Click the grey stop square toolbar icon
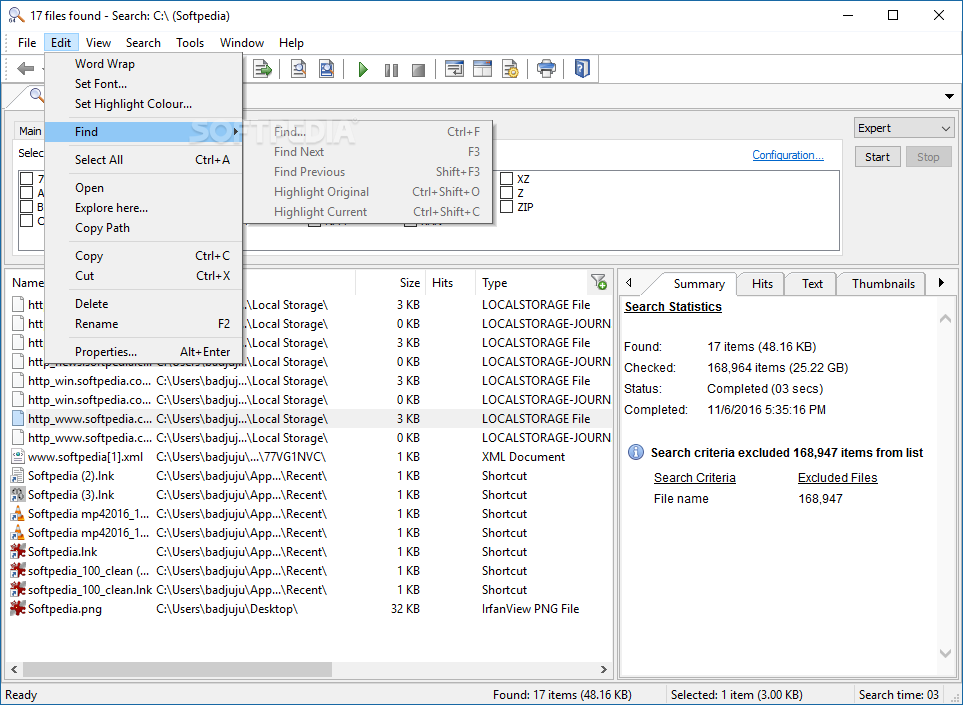The height and width of the screenshot is (705, 963). click(x=418, y=70)
